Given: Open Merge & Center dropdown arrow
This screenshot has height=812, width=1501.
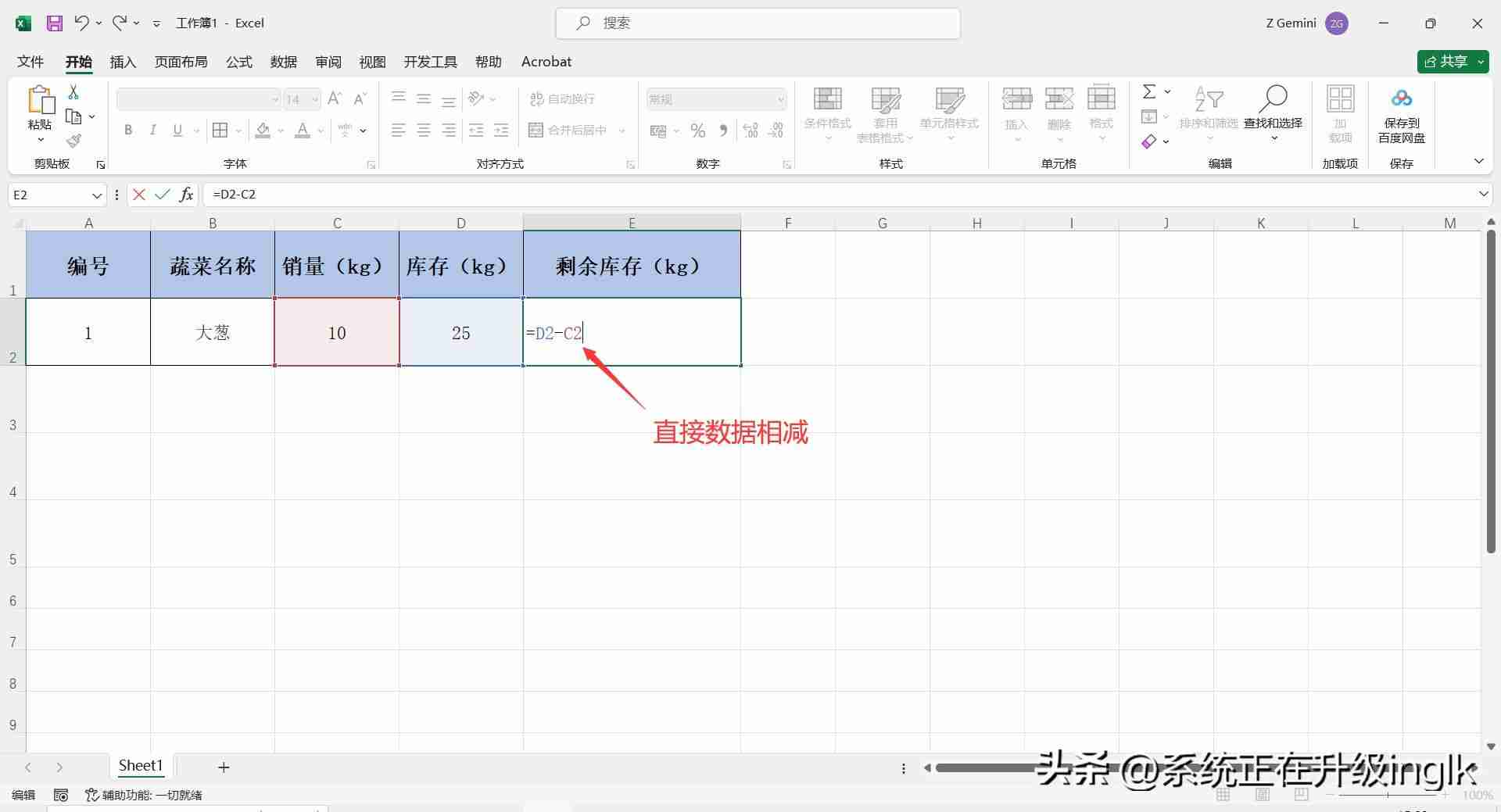Looking at the screenshot, I should 622,131.
